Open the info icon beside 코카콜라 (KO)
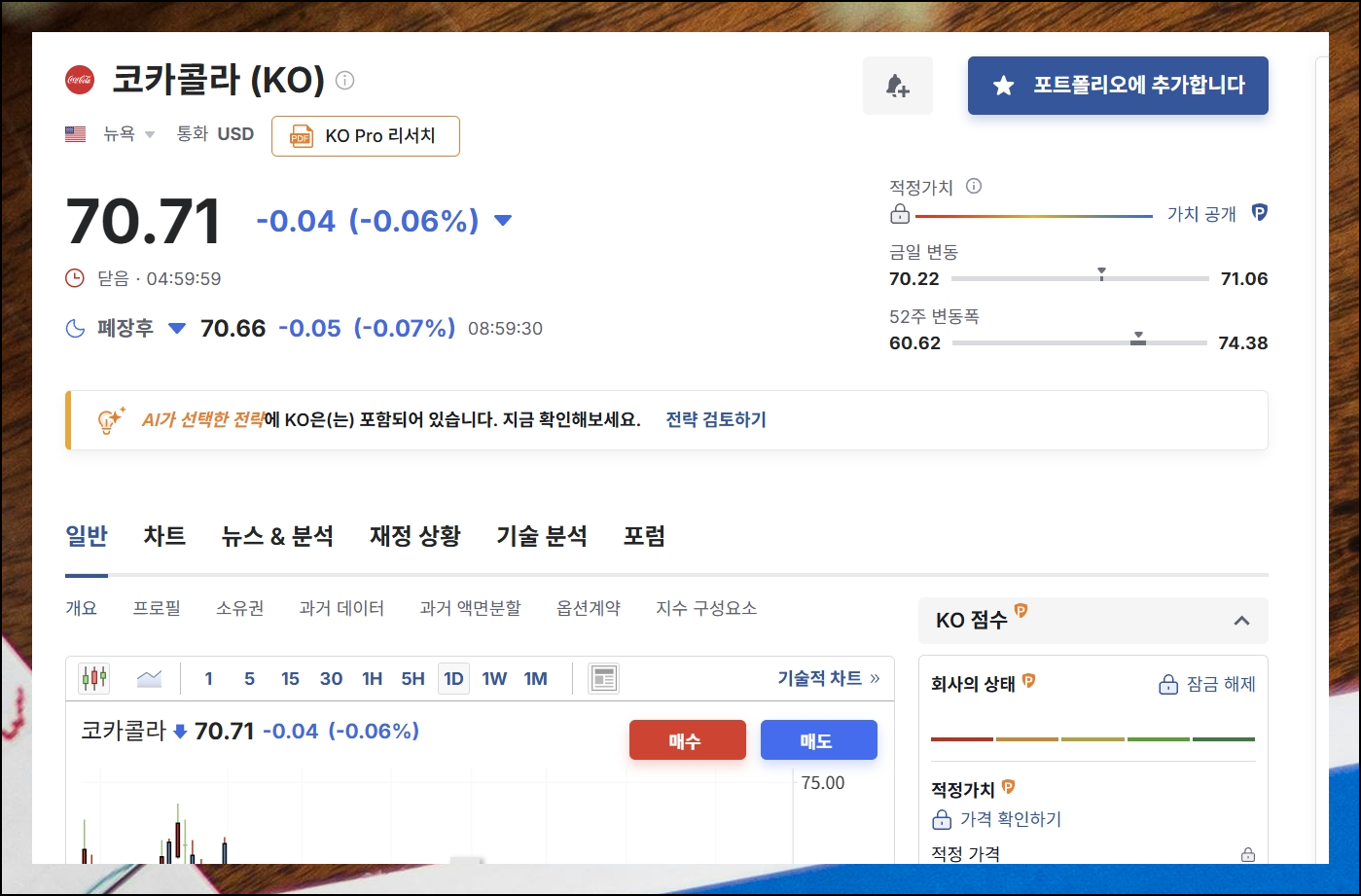This screenshot has width=1361, height=896. [345, 80]
